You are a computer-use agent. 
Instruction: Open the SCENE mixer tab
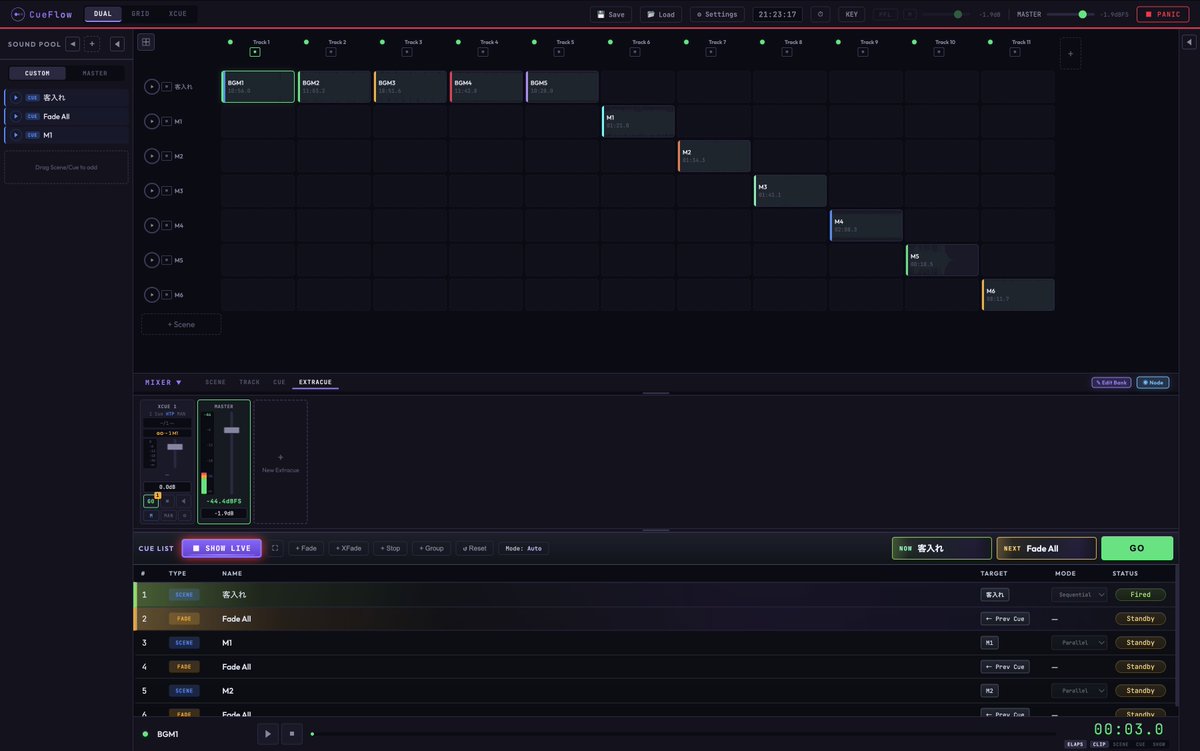[x=215, y=382]
